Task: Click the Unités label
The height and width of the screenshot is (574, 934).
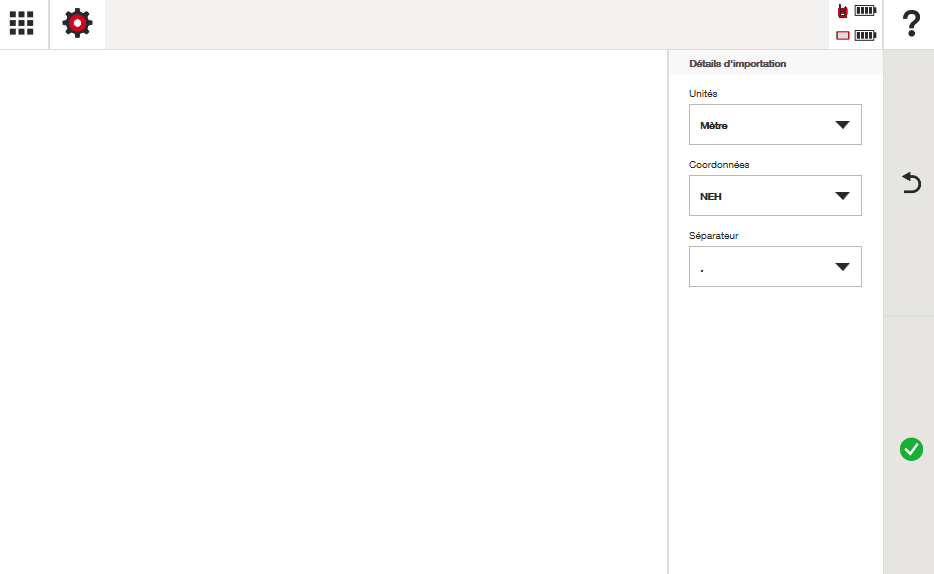Action: [x=703, y=94]
